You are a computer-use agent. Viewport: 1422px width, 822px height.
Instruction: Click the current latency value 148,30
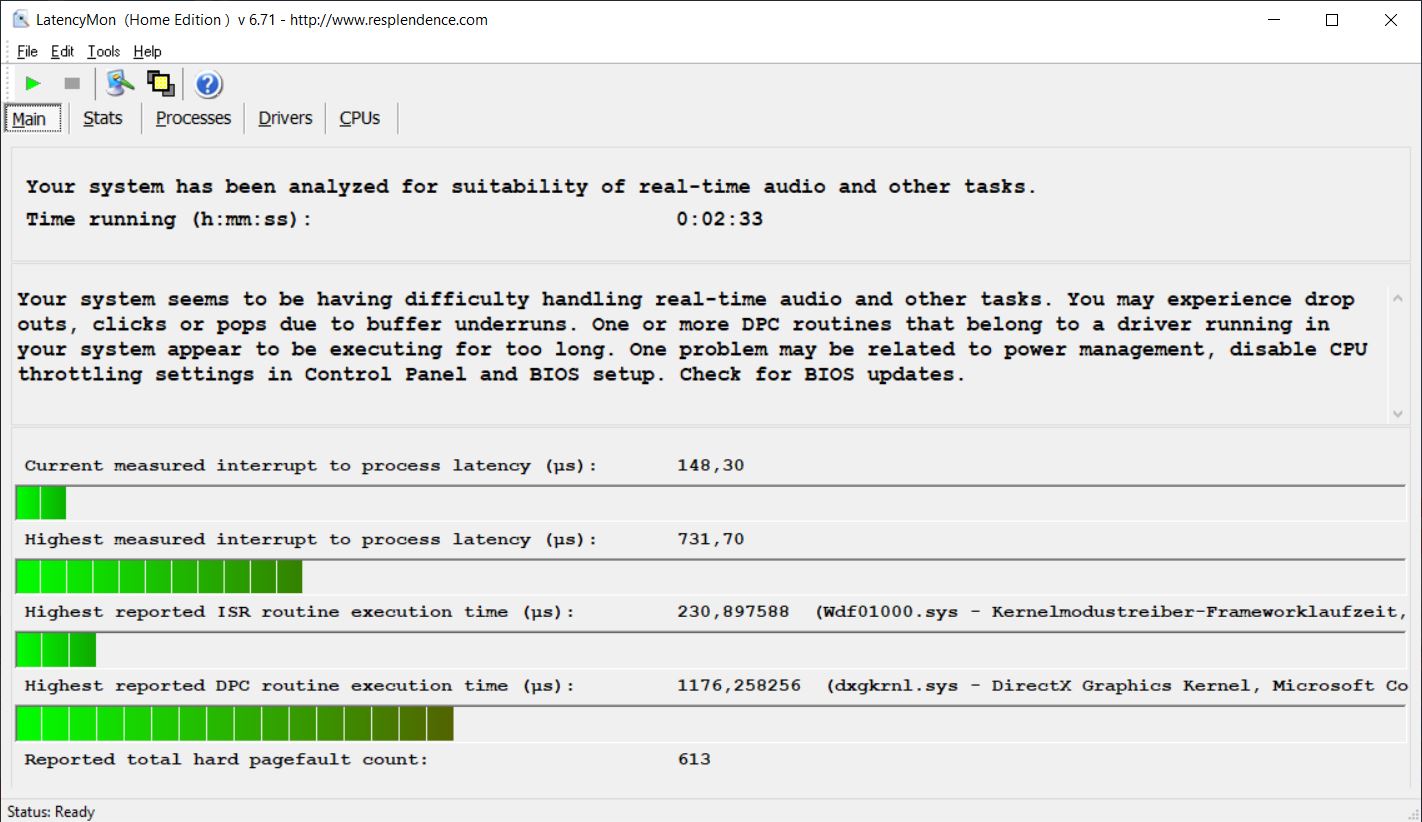(x=711, y=465)
